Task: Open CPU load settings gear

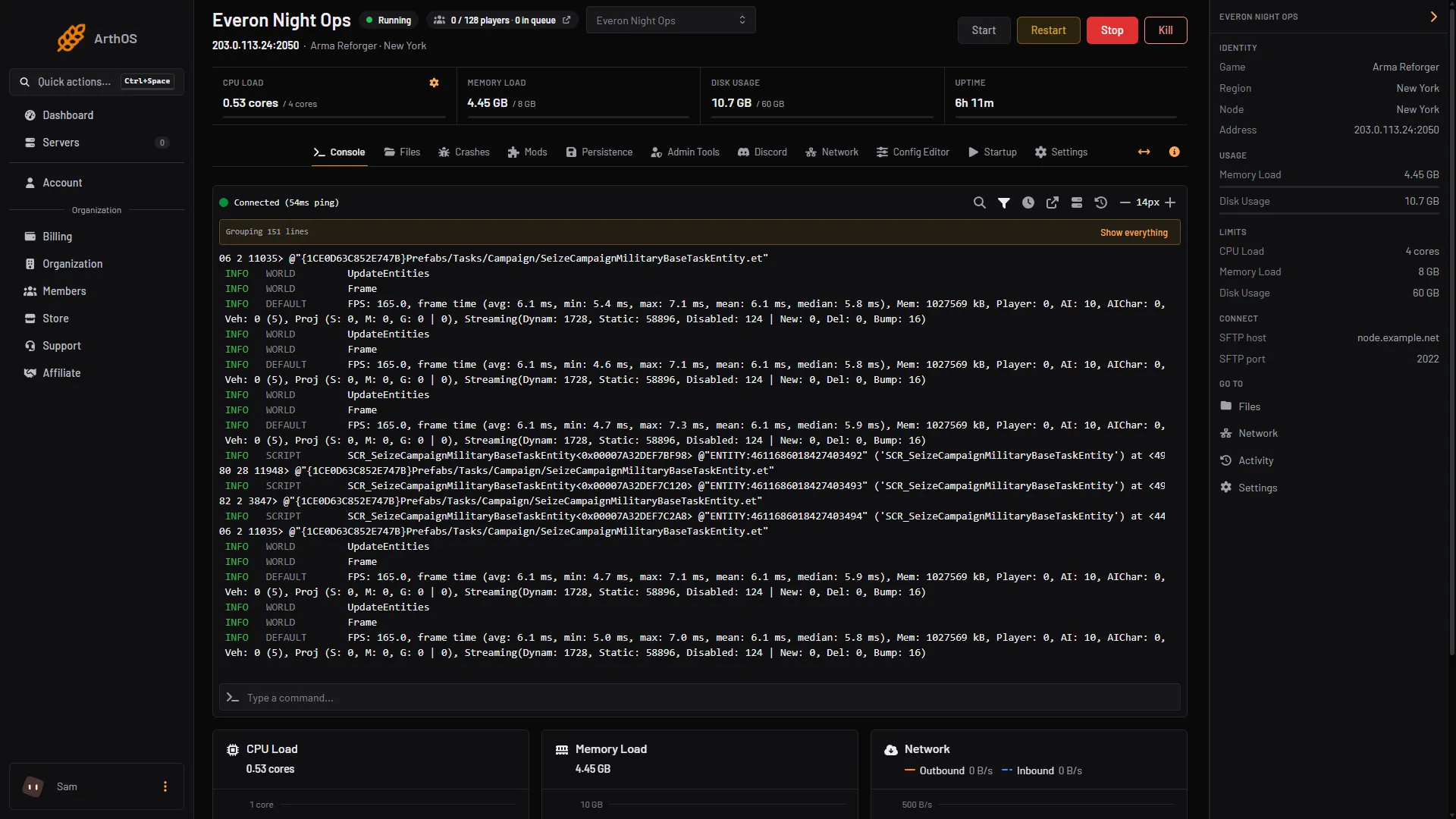Action: [435, 83]
